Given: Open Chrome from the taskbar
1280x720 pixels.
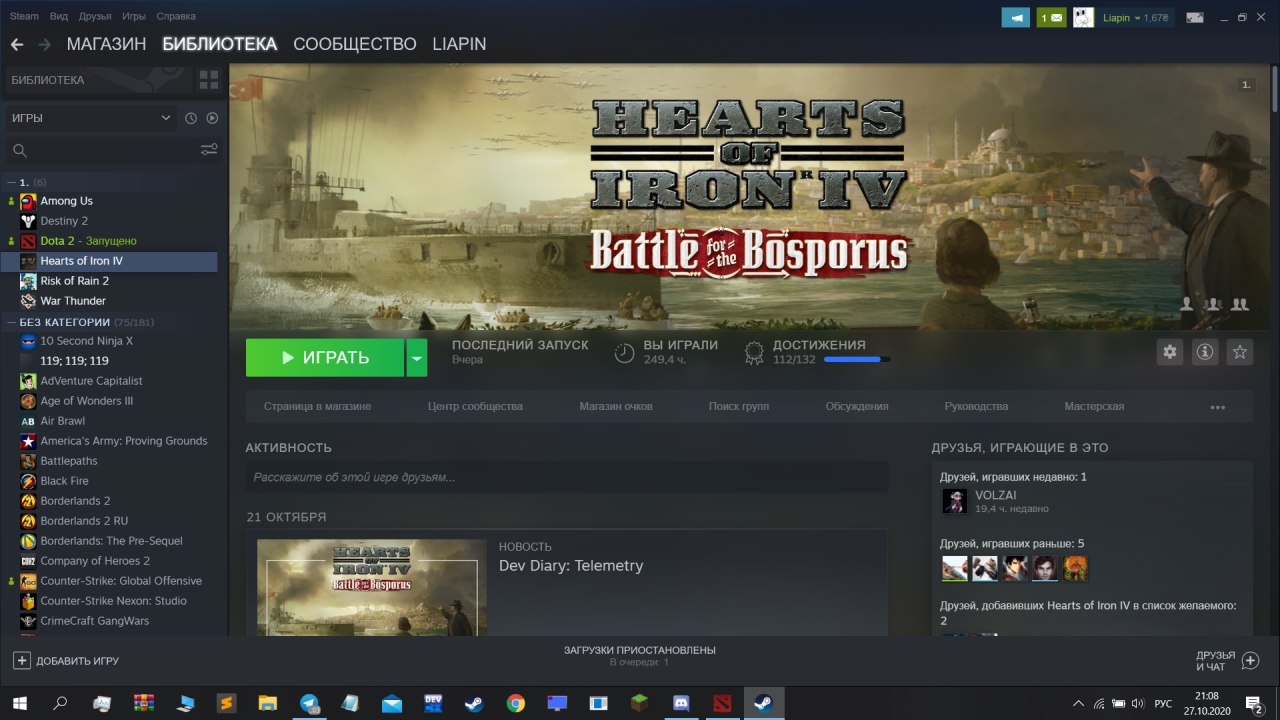Looking at the screenshot, I should point(515,703).
